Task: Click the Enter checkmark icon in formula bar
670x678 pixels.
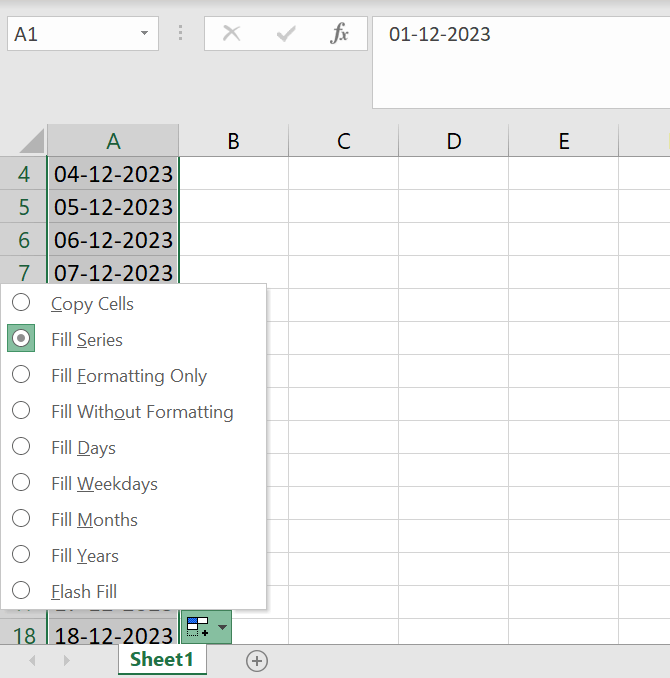Action: [286, 33]
